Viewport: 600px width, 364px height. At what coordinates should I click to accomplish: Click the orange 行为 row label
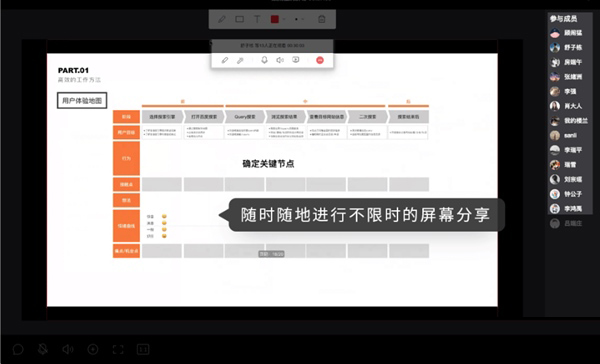click(x=126, y=158)
